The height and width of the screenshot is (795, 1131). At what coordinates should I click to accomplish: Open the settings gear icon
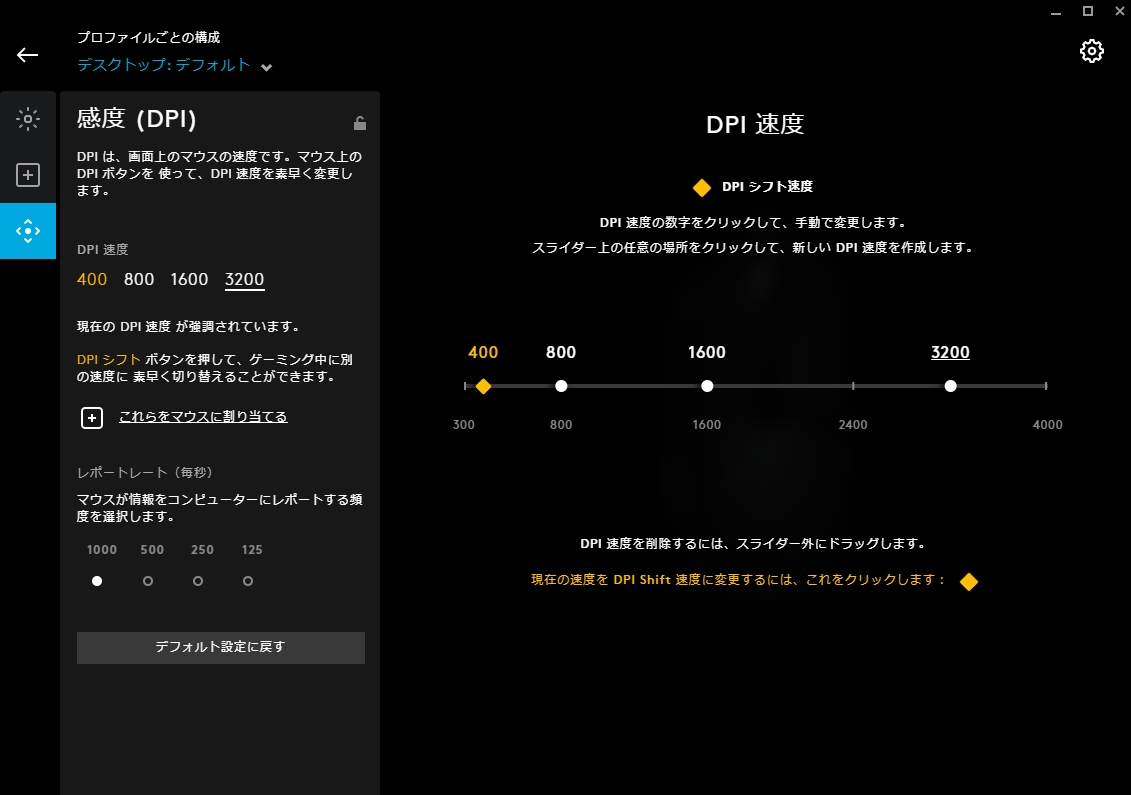(x=1091, y=51)
